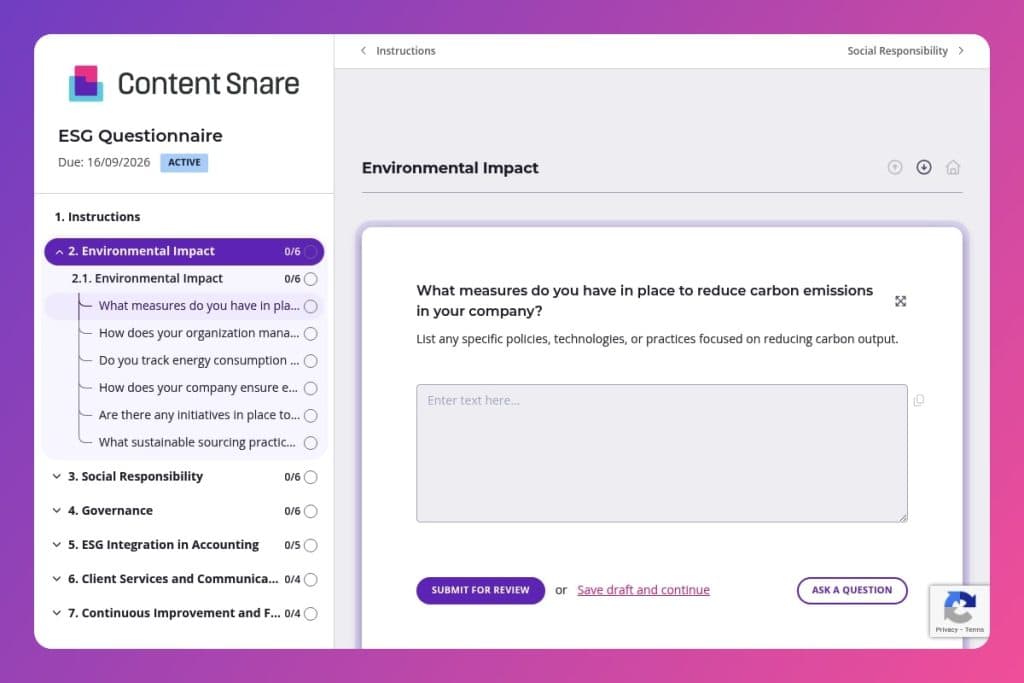Collapse the 2. Environmental Impact section chevron

click(59, 251)
